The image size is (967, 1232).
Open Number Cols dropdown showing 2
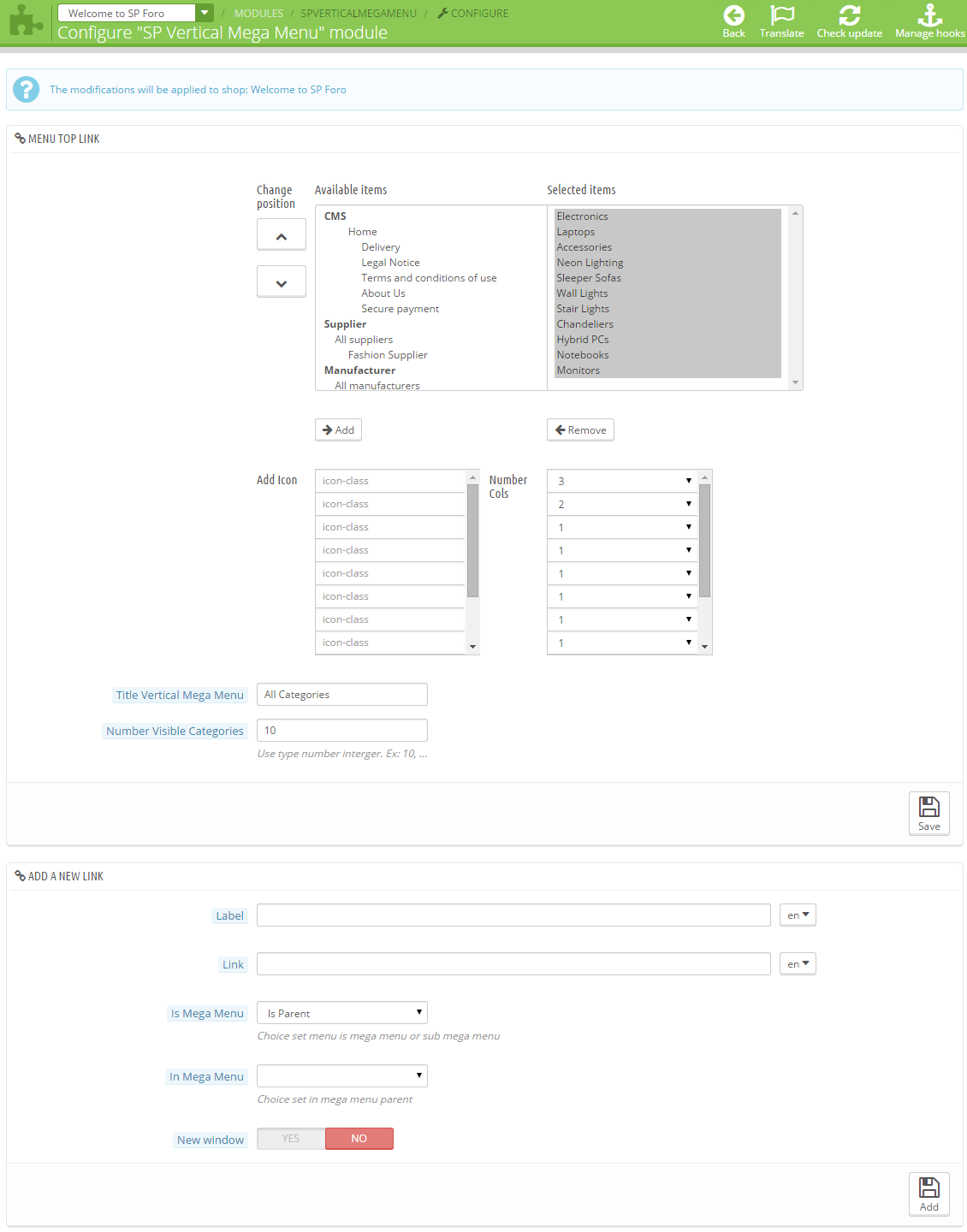[622, 504]
